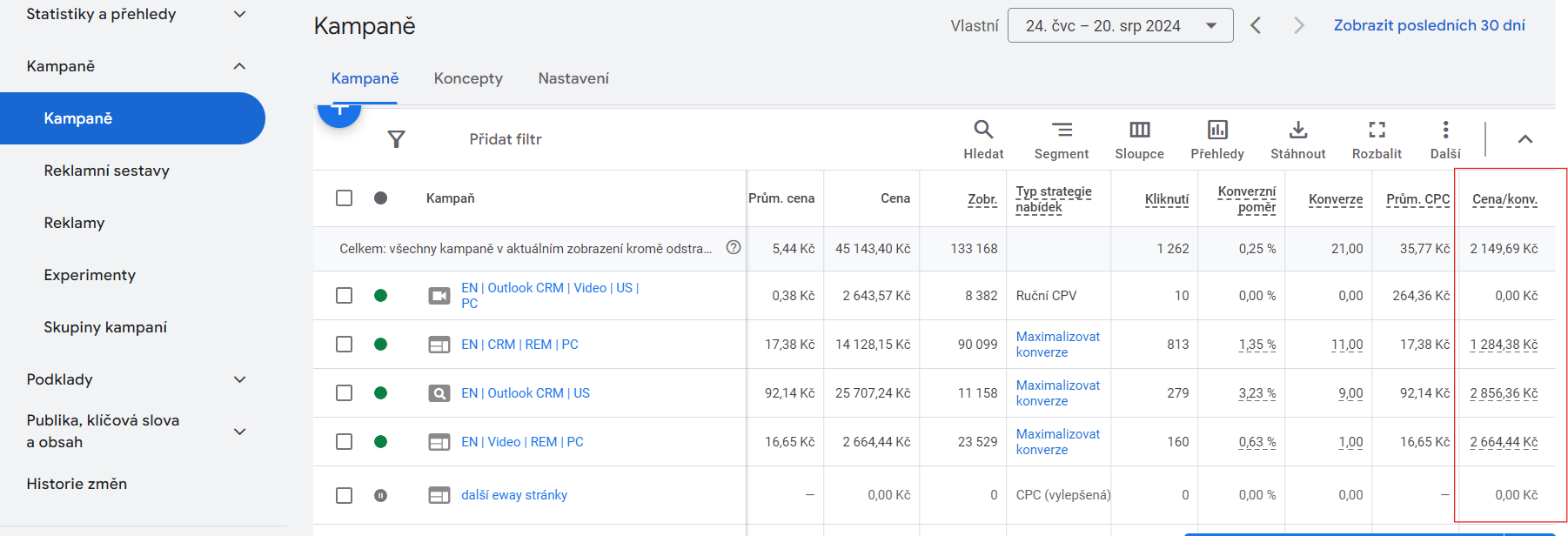Click status column header dot
The height and width of the screenshot is (536, 1568).
[x=380, y=198]
